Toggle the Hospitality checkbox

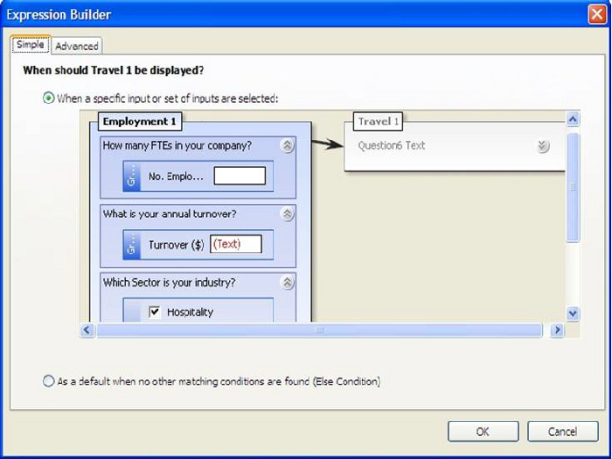click(x=155, y=311)
